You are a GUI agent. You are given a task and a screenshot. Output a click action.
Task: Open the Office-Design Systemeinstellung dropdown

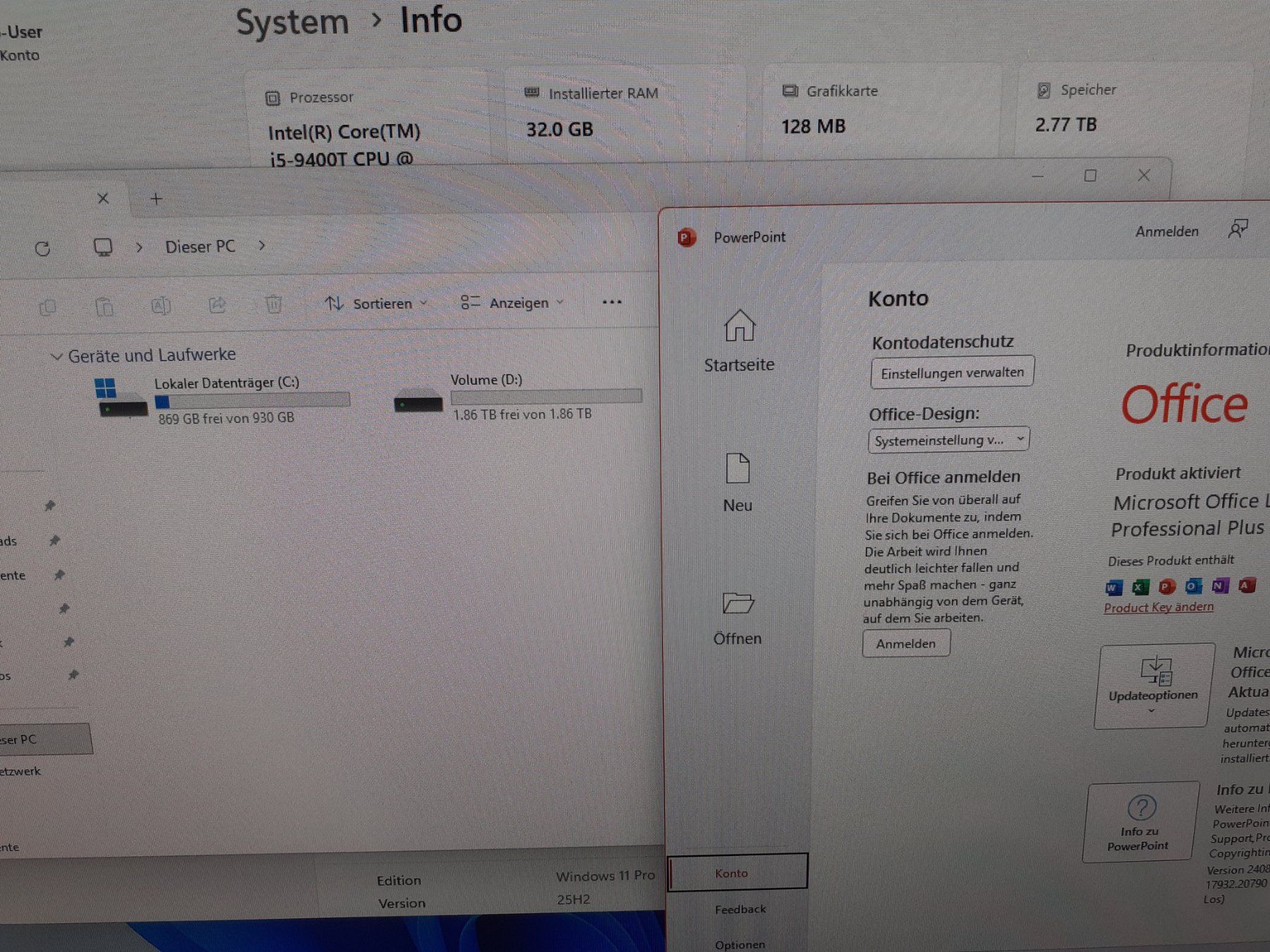948,440
